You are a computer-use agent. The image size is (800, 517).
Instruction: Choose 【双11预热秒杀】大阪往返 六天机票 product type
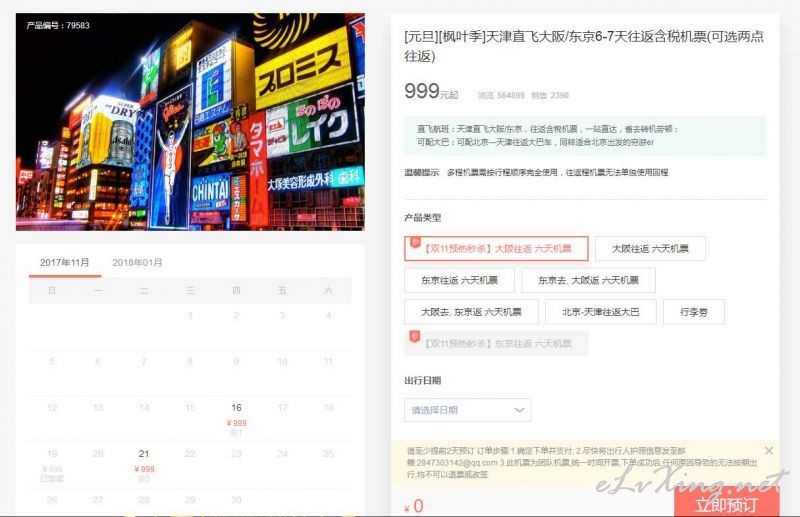[496, 249]
